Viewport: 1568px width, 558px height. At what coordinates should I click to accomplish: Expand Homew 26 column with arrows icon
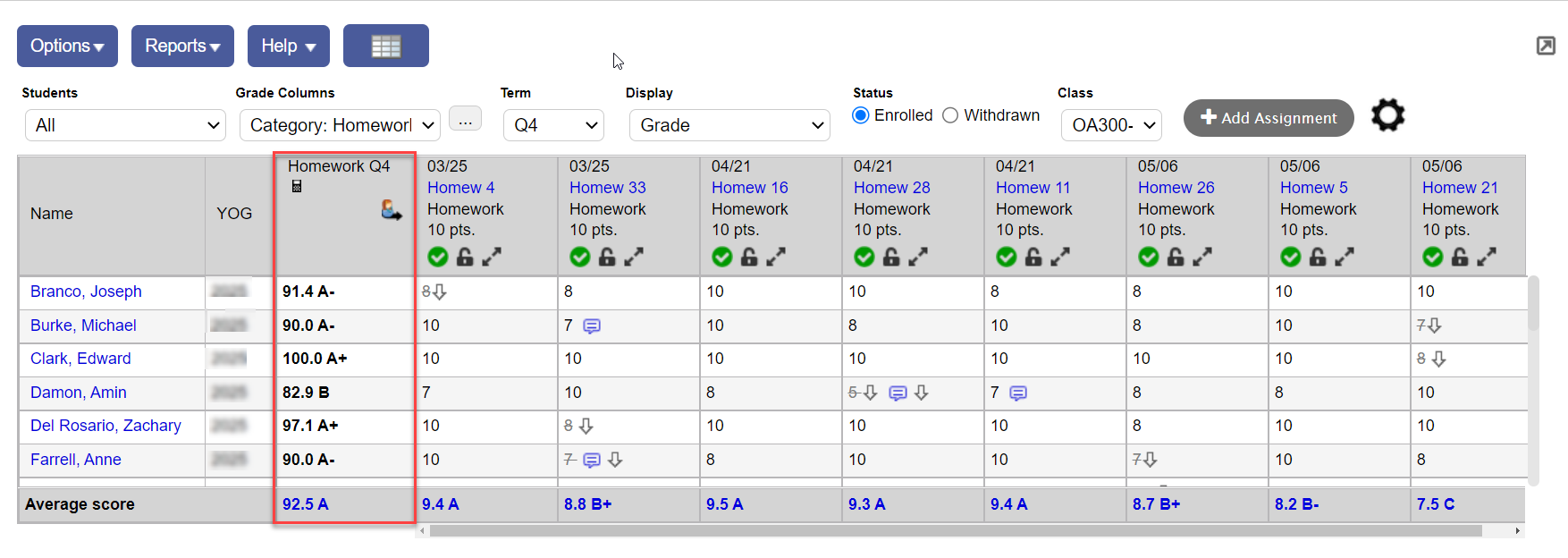pyautogui.click(x=1202, y=257)
